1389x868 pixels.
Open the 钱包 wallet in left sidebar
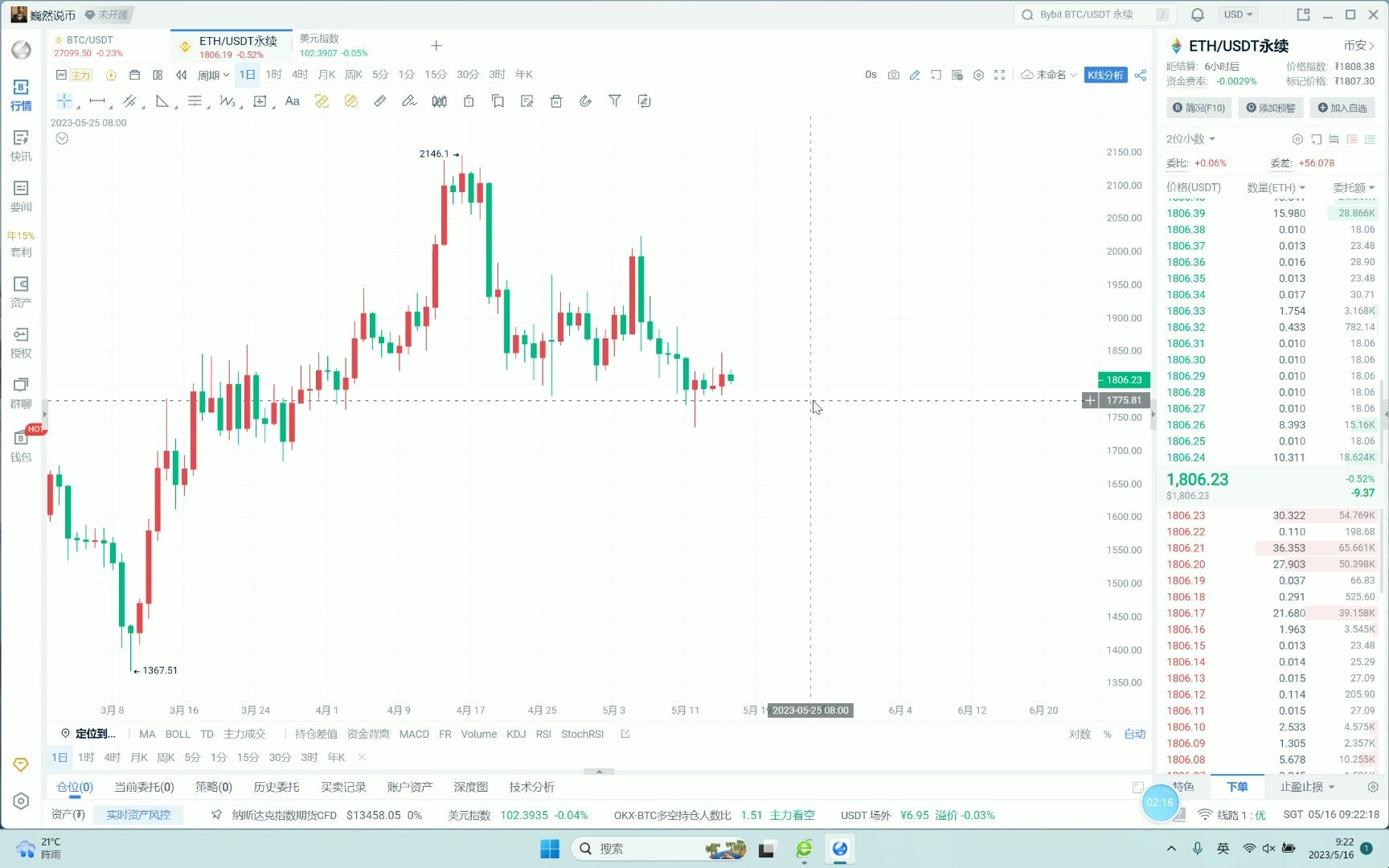(21, 446)
